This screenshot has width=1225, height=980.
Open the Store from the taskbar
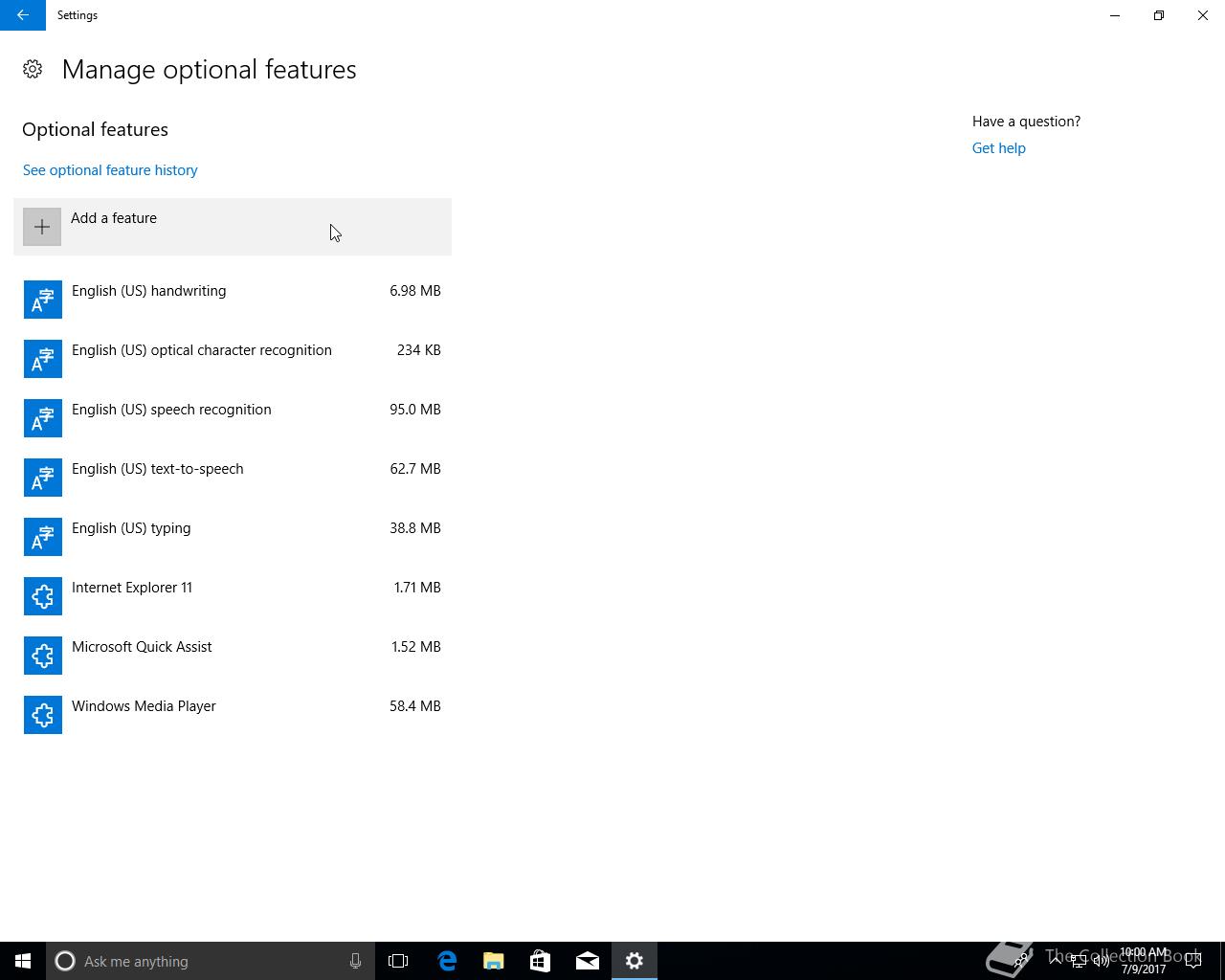click(x=540, y=961)
